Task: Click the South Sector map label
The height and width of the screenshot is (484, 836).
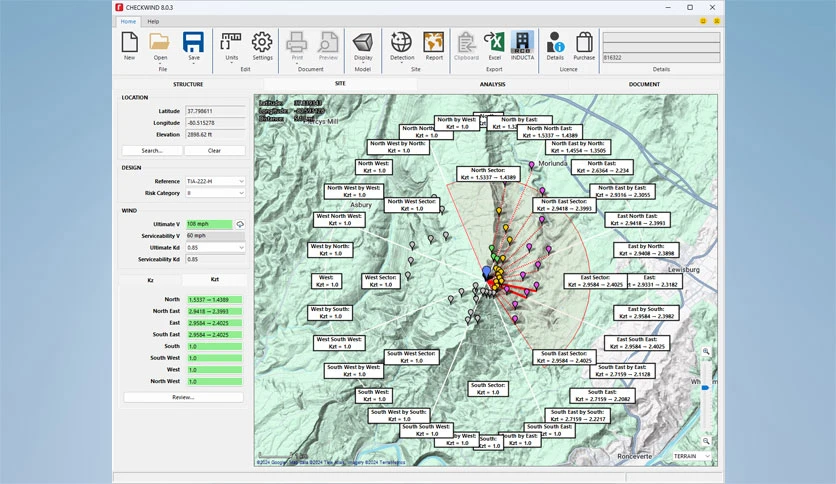Action: click(x=487, y=389)
